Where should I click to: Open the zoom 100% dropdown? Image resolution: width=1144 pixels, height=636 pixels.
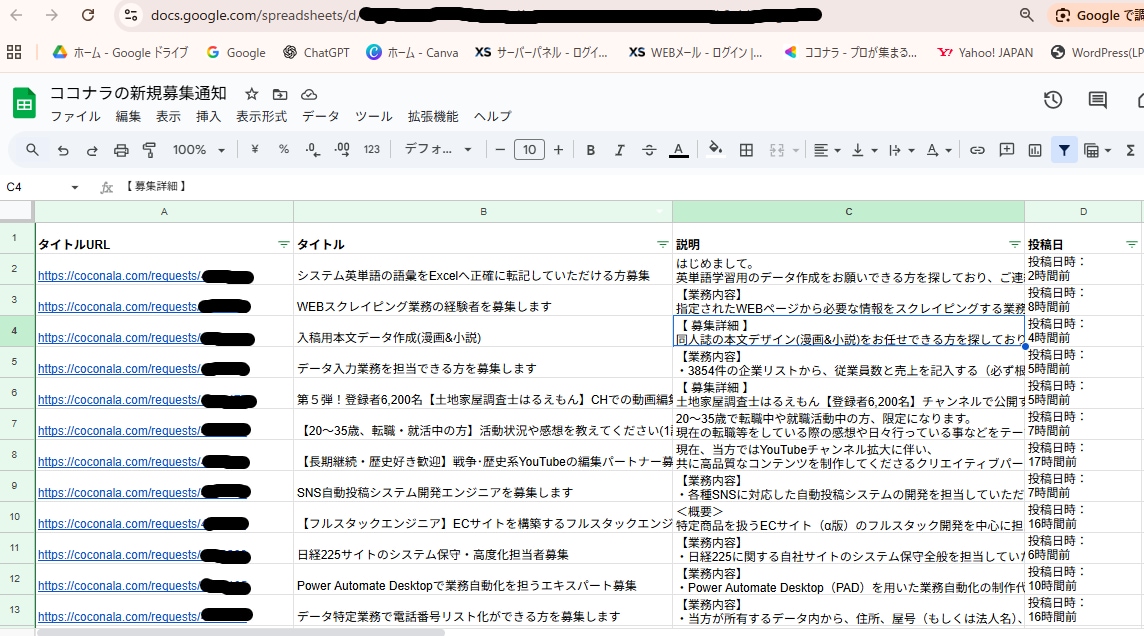pyautogui.click(x=198, y=150)
